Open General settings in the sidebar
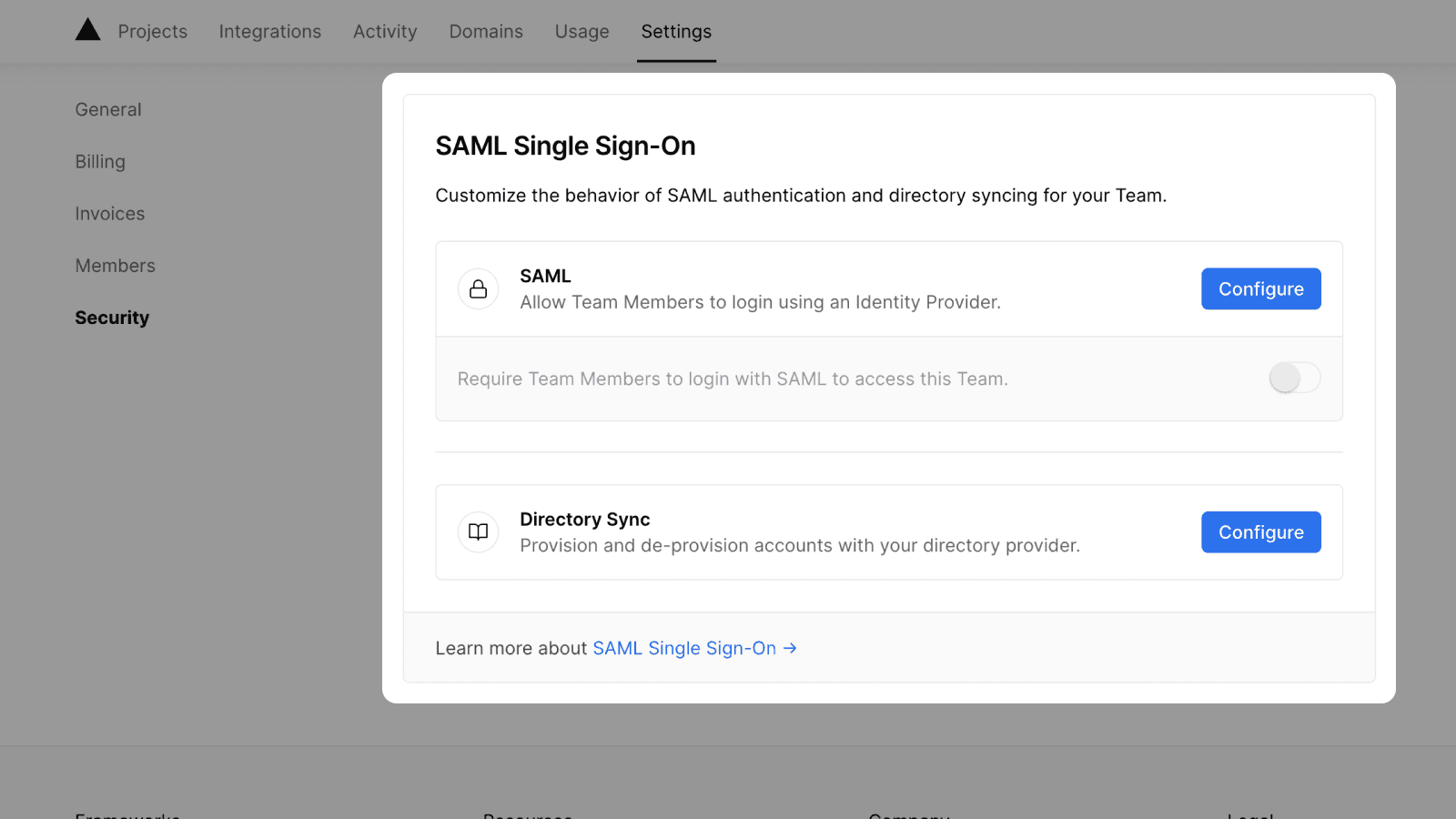Screen dimensions: 1456x819 108,110
